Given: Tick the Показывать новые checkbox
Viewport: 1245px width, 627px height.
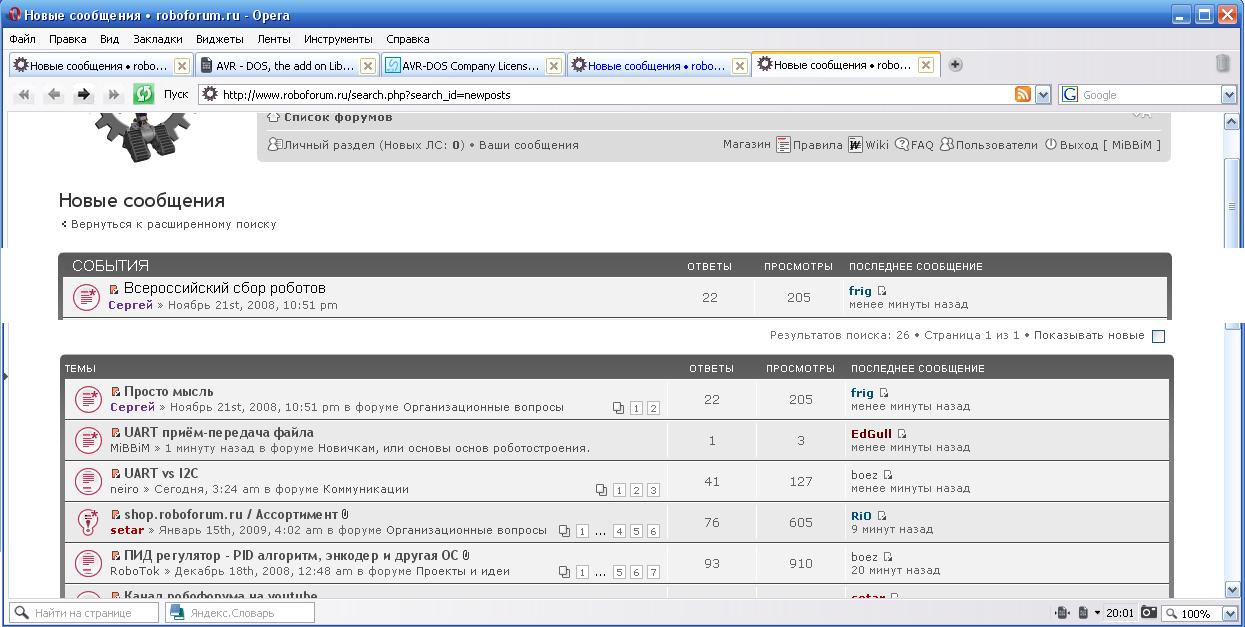Looking at the screenshot, I should pyautogui.click(x=1158, y=336).
